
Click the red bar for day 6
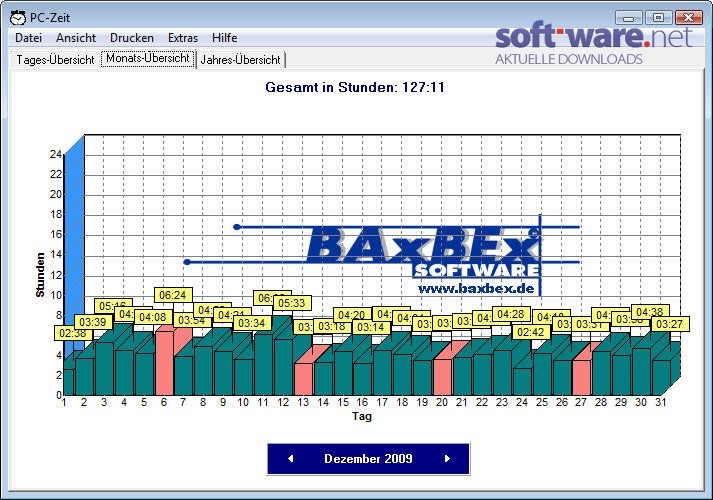pyautogui.click(x=165, y=363)
